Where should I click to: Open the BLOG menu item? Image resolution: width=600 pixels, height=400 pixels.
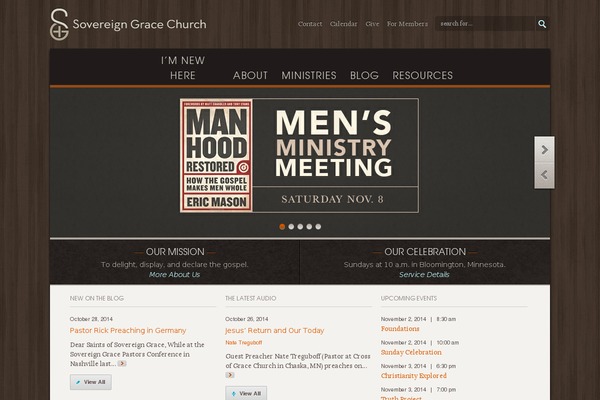point(364,75)
